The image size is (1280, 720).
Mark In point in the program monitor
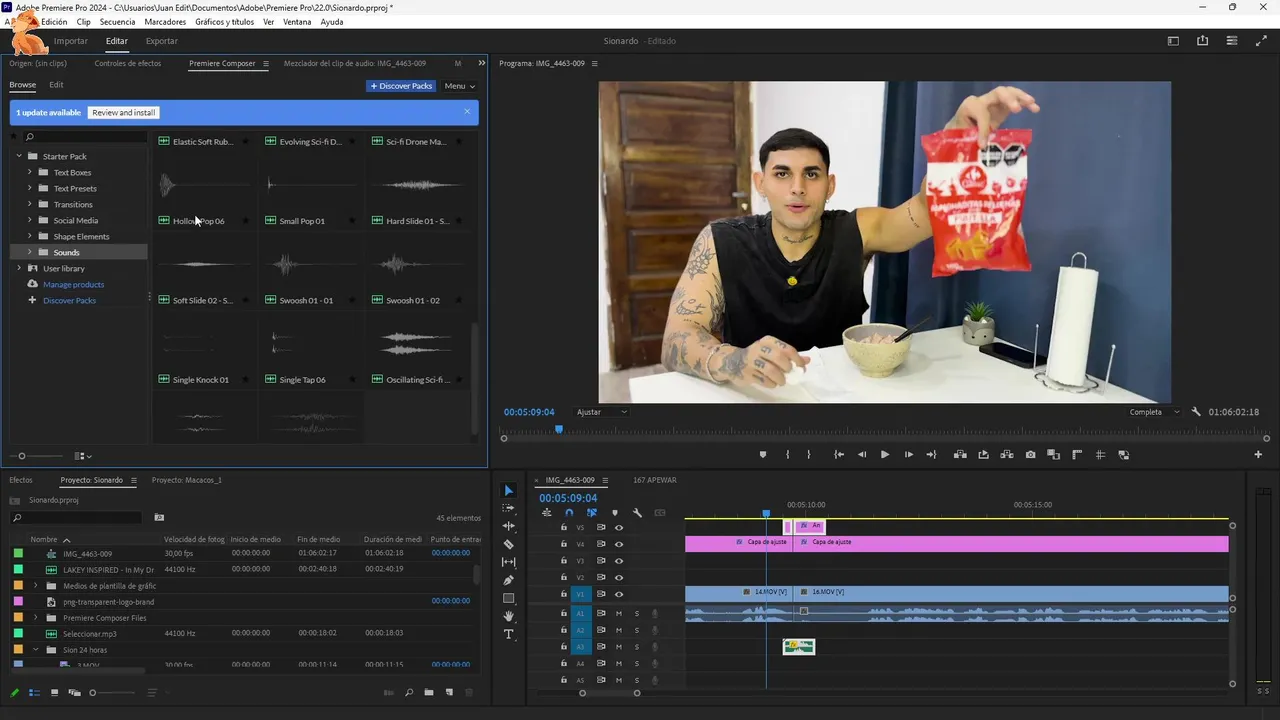787,455
